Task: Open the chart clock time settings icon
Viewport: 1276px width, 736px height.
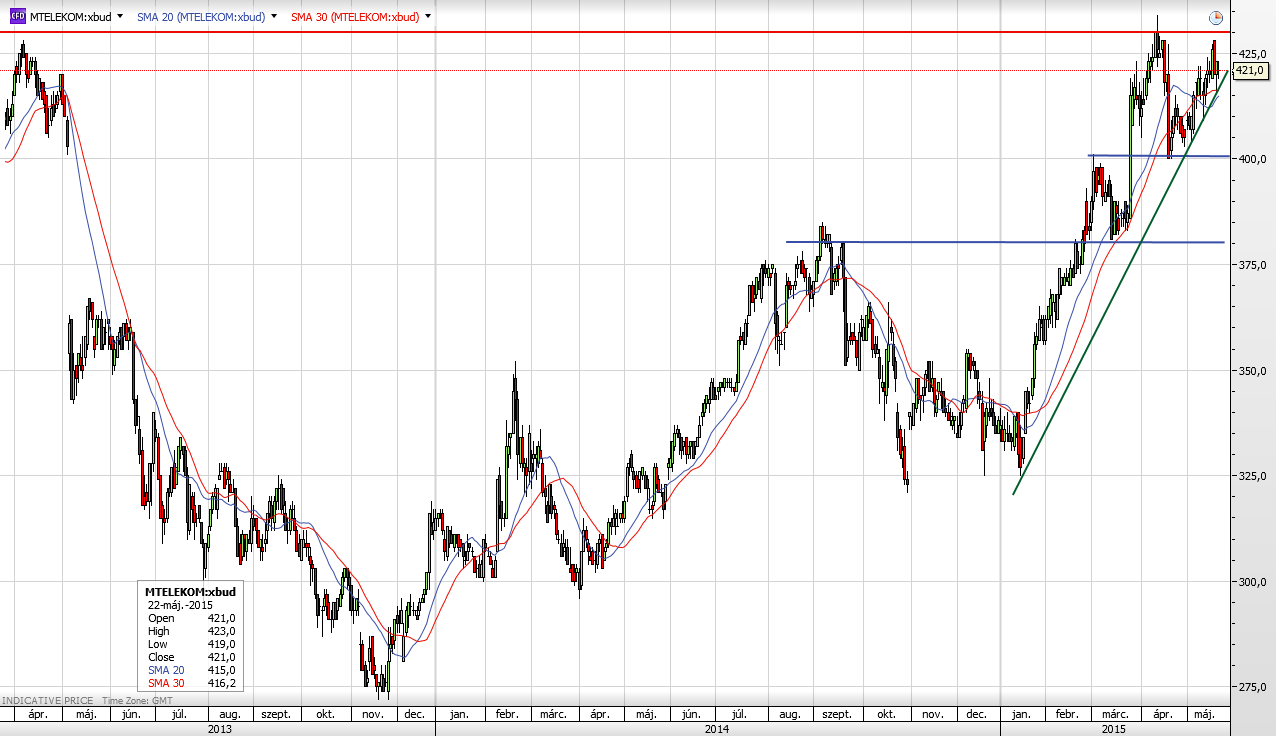Action: point(1215,18)
